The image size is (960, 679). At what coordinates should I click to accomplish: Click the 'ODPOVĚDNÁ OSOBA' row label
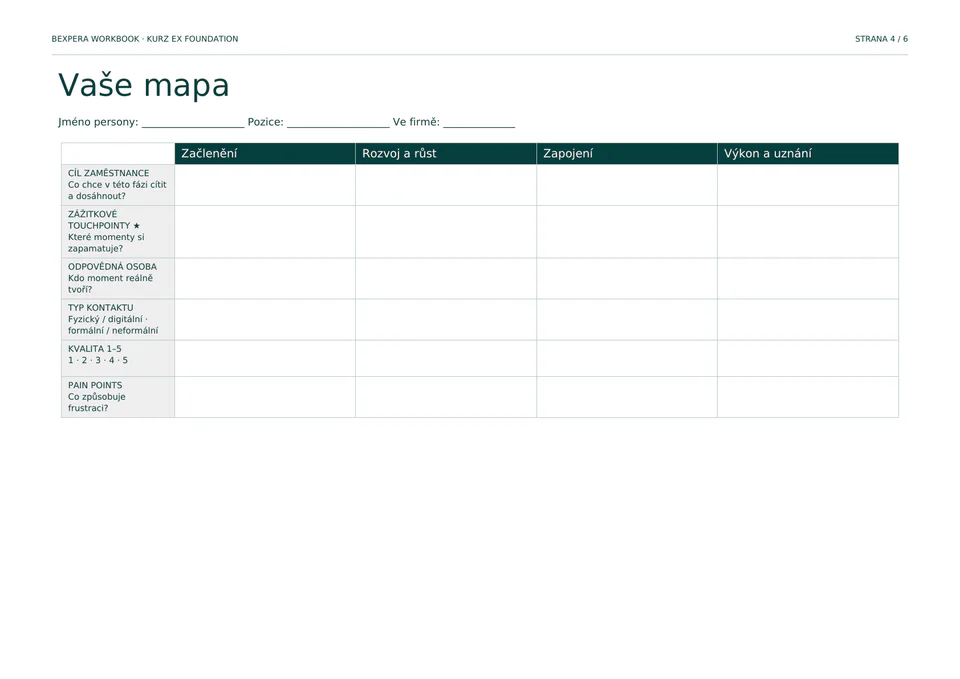[x=112, y=266]
